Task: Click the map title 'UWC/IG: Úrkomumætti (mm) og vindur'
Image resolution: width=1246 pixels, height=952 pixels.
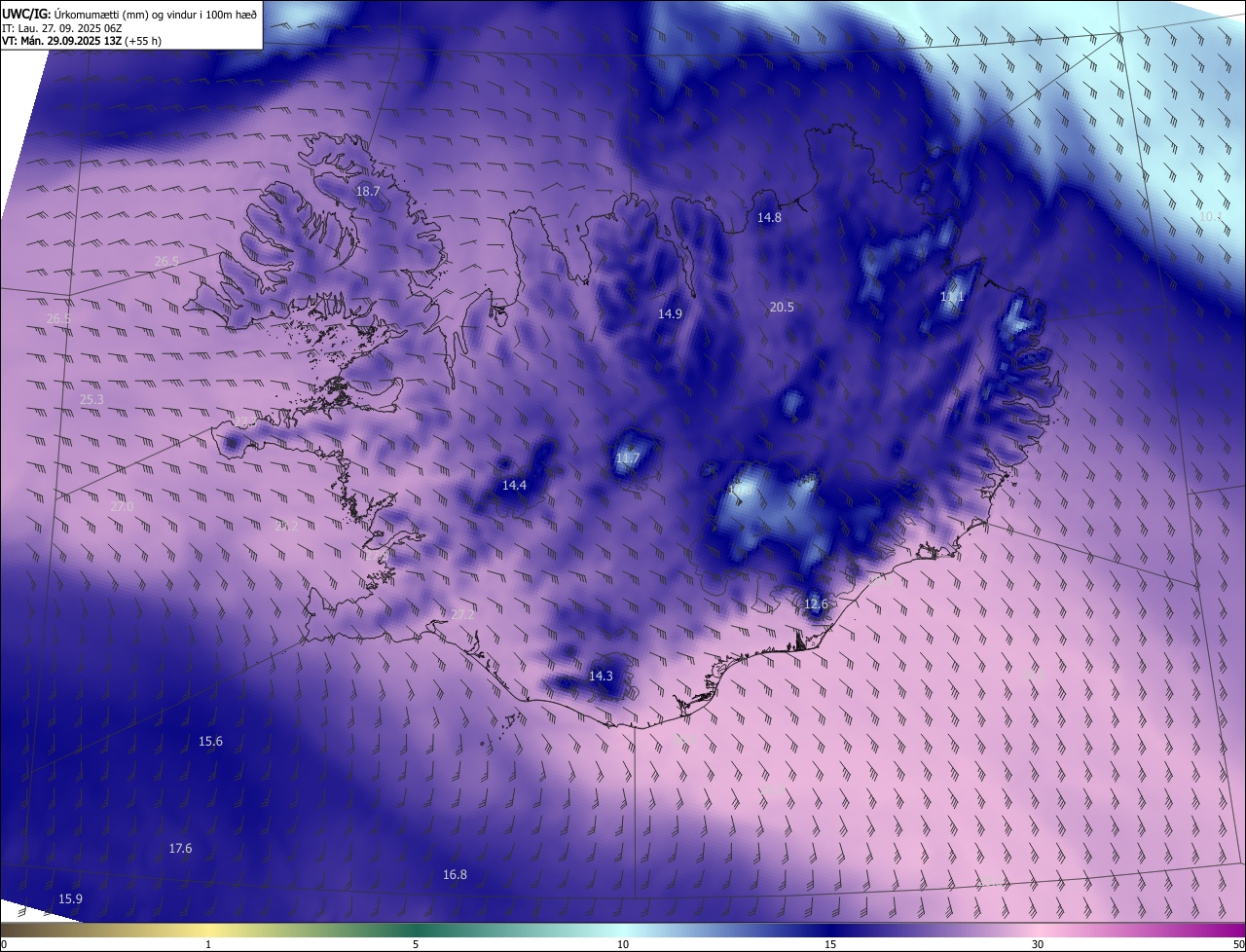Action: [129, 14]
